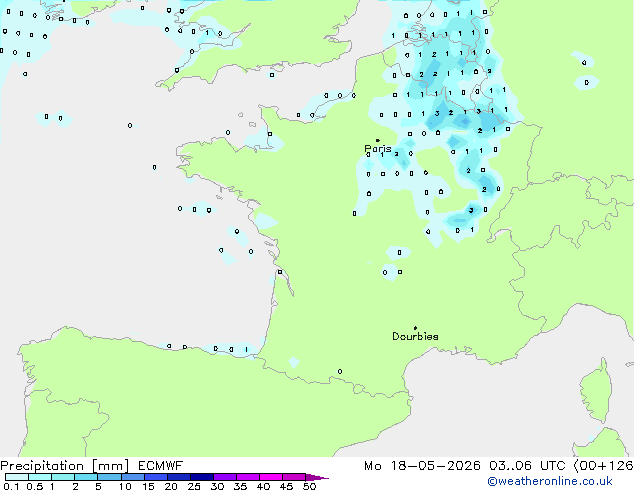The height and width of the screenshot is (490, 634).
Task: Click the Paris city label
Action: pyautogui.click(x=378, y=148)
